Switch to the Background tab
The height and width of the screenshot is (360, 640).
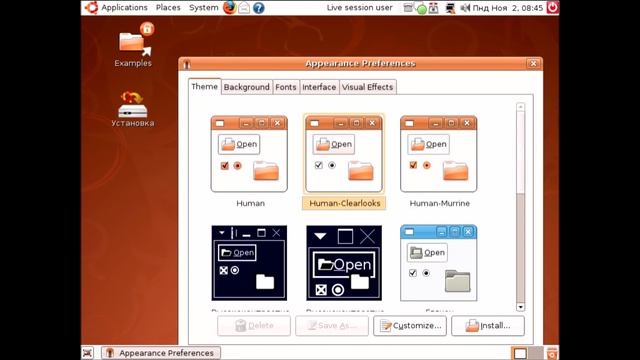pos(247,87)
